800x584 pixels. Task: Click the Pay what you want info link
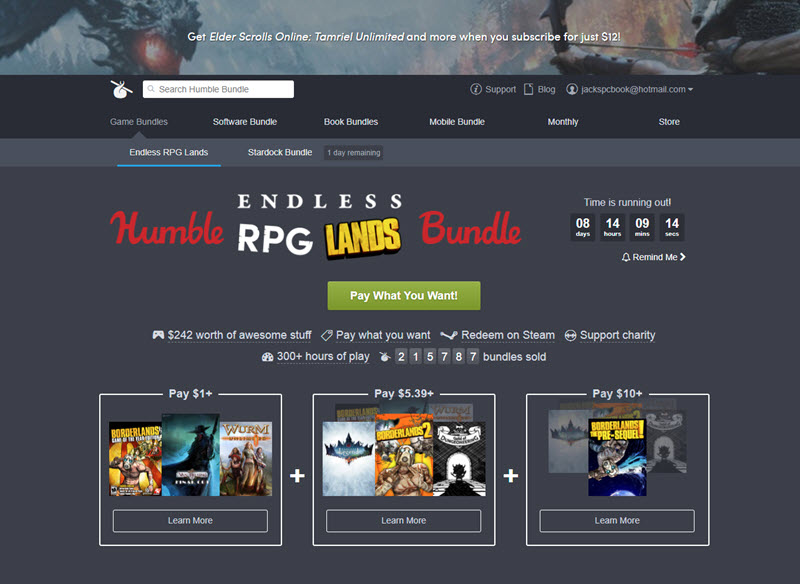point(383,335)
